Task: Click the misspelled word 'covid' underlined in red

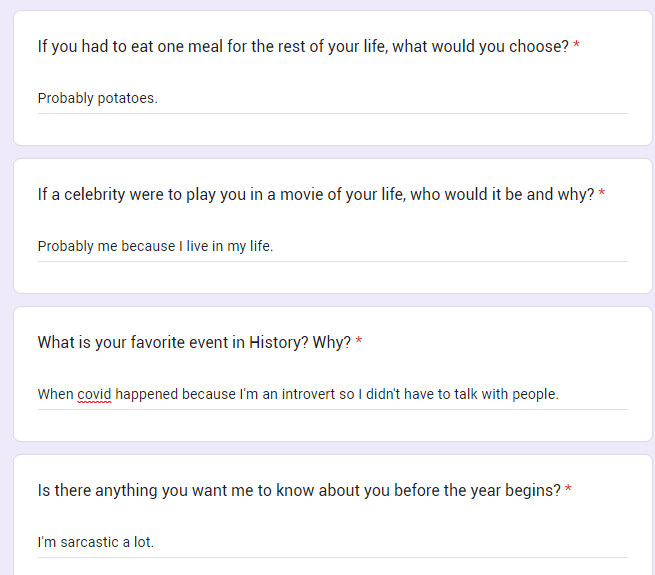Action: click(94, 394)
